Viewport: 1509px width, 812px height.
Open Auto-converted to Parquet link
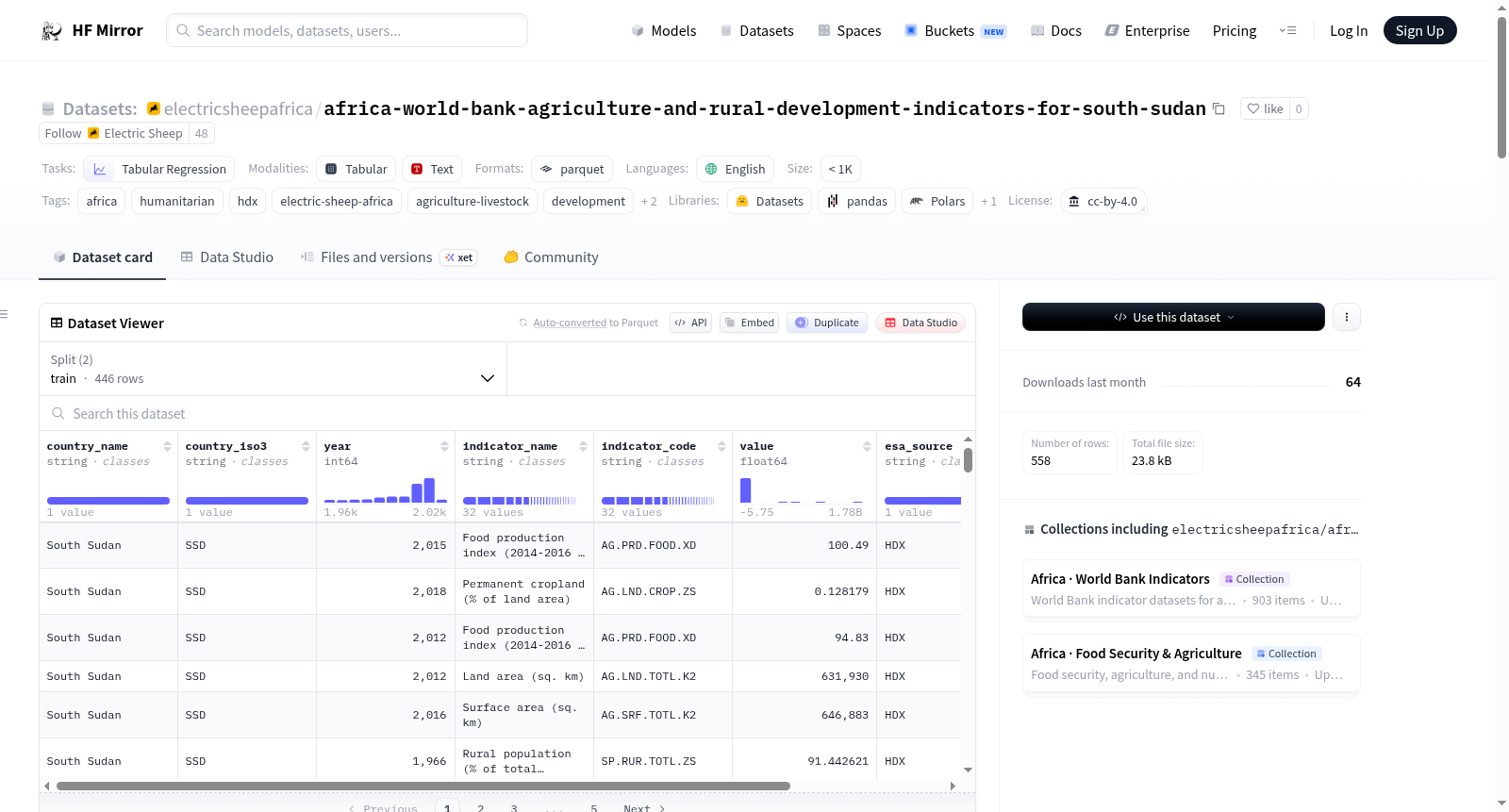[x=595, y=323]
